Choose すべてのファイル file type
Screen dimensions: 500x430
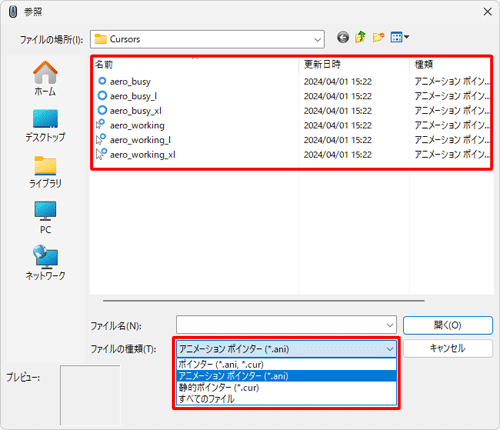tap(286, 399)
